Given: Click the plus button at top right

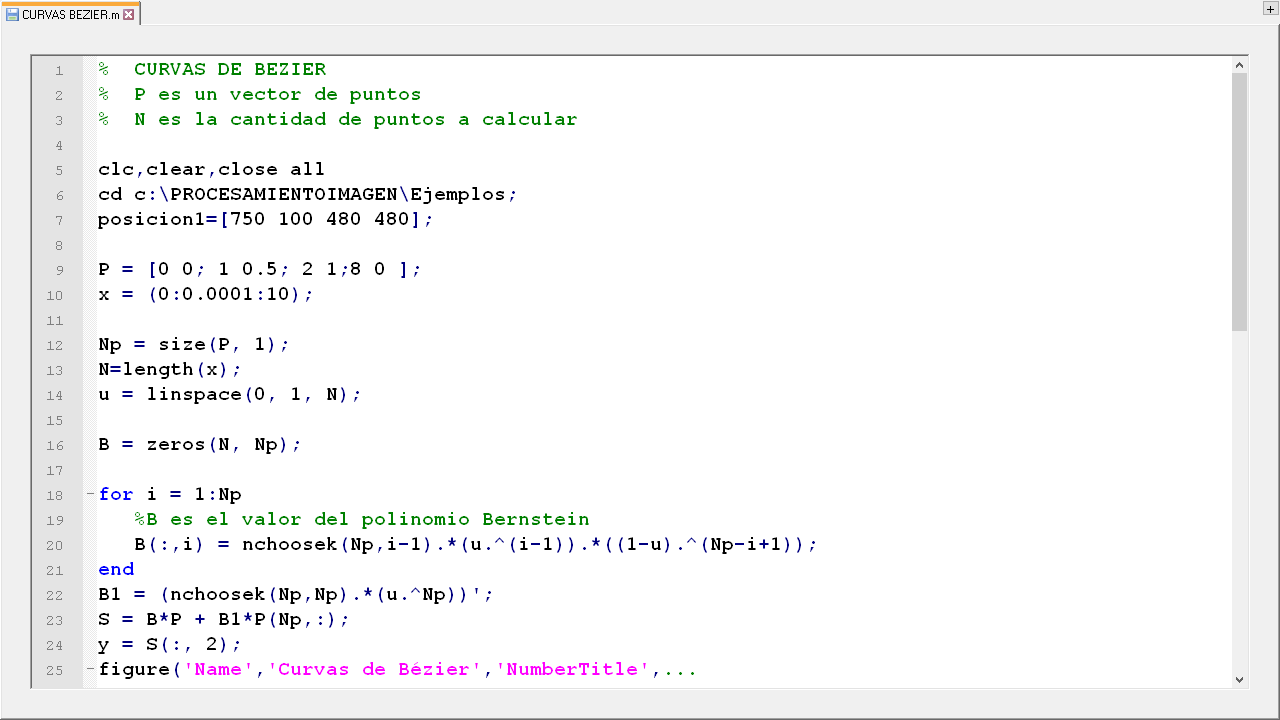Looking at the screenshot, I should (1270, 8).
